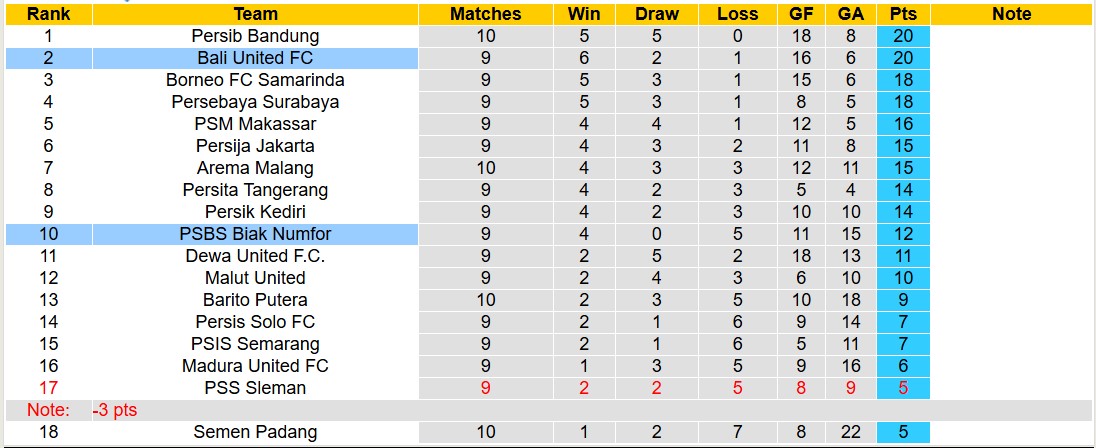Click the Note column header
The height and width of the screenshot is (448, 1096).
[x=1011, y=14]
